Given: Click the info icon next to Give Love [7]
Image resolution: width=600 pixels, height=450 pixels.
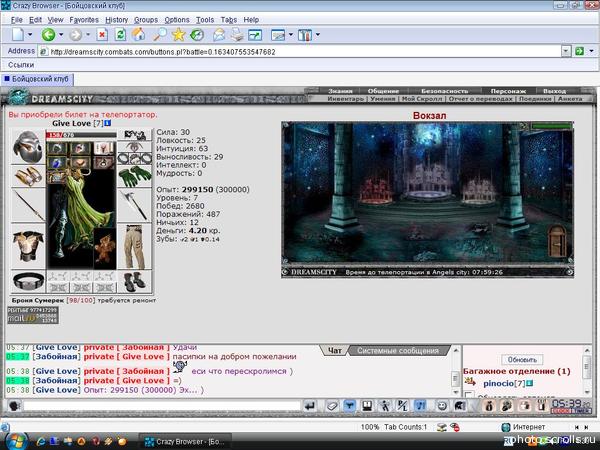Looking at the screenshot, I should (107, 123).
